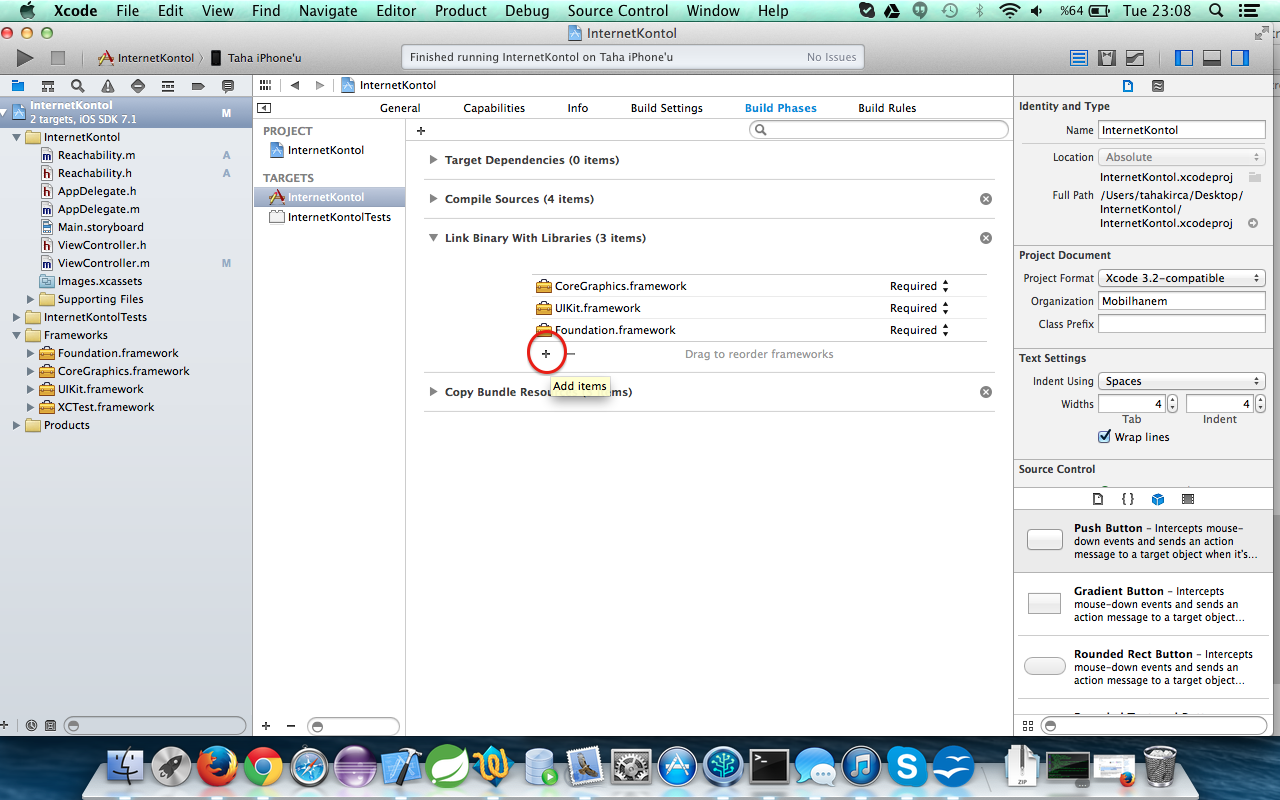Open Terminal from the Dock

(769, 767)
